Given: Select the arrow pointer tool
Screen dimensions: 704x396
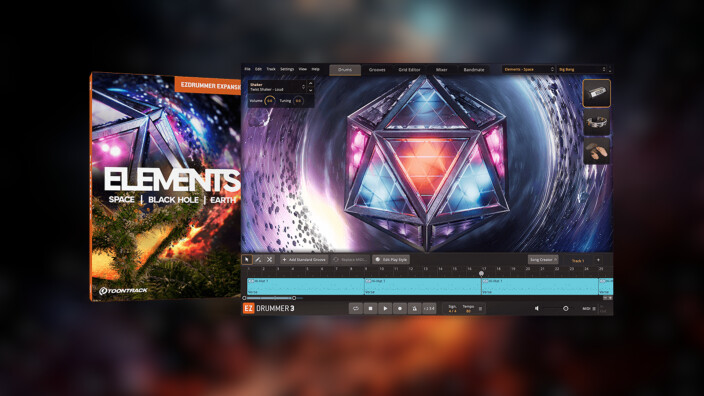Looking at the screenshot, I should point(246,260).
